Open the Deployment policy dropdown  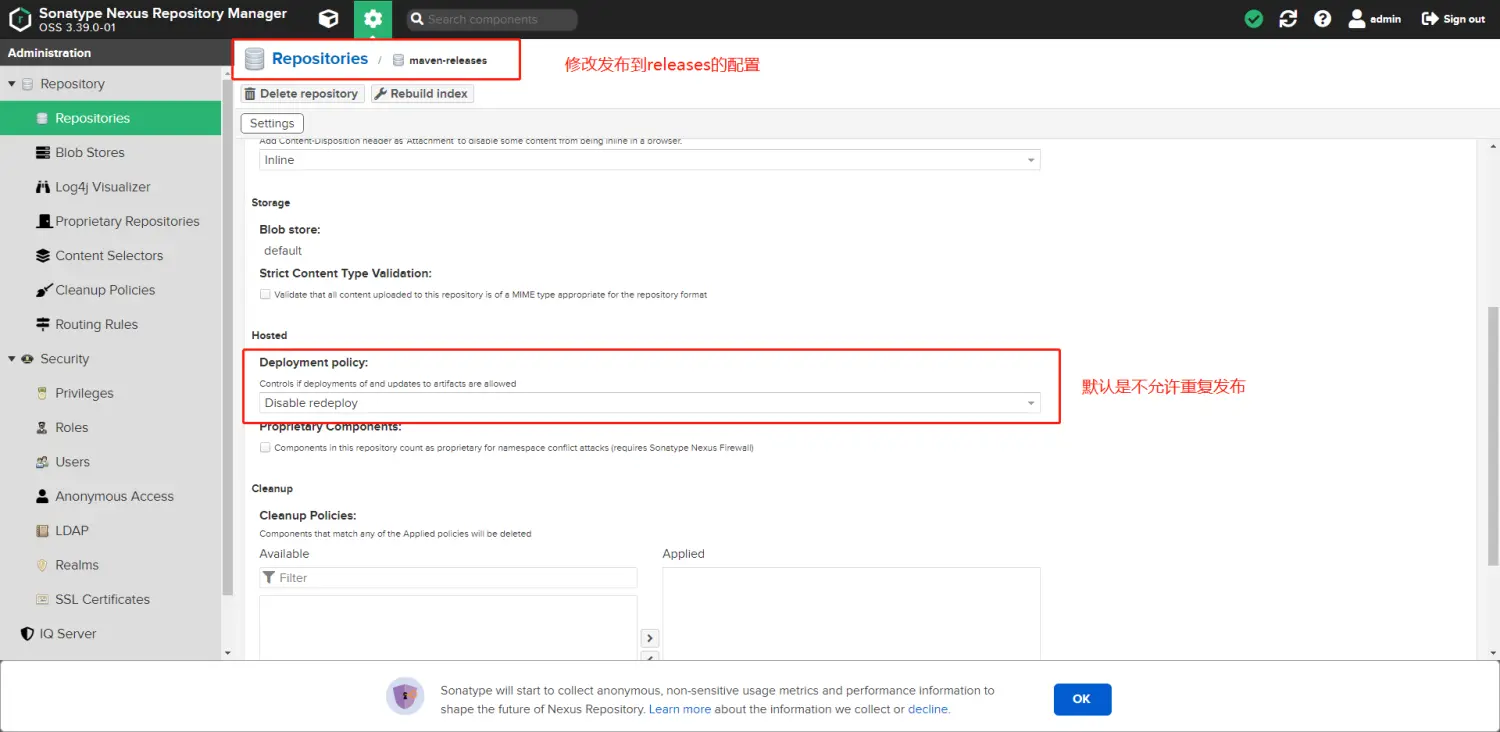[x=649, y=403]
